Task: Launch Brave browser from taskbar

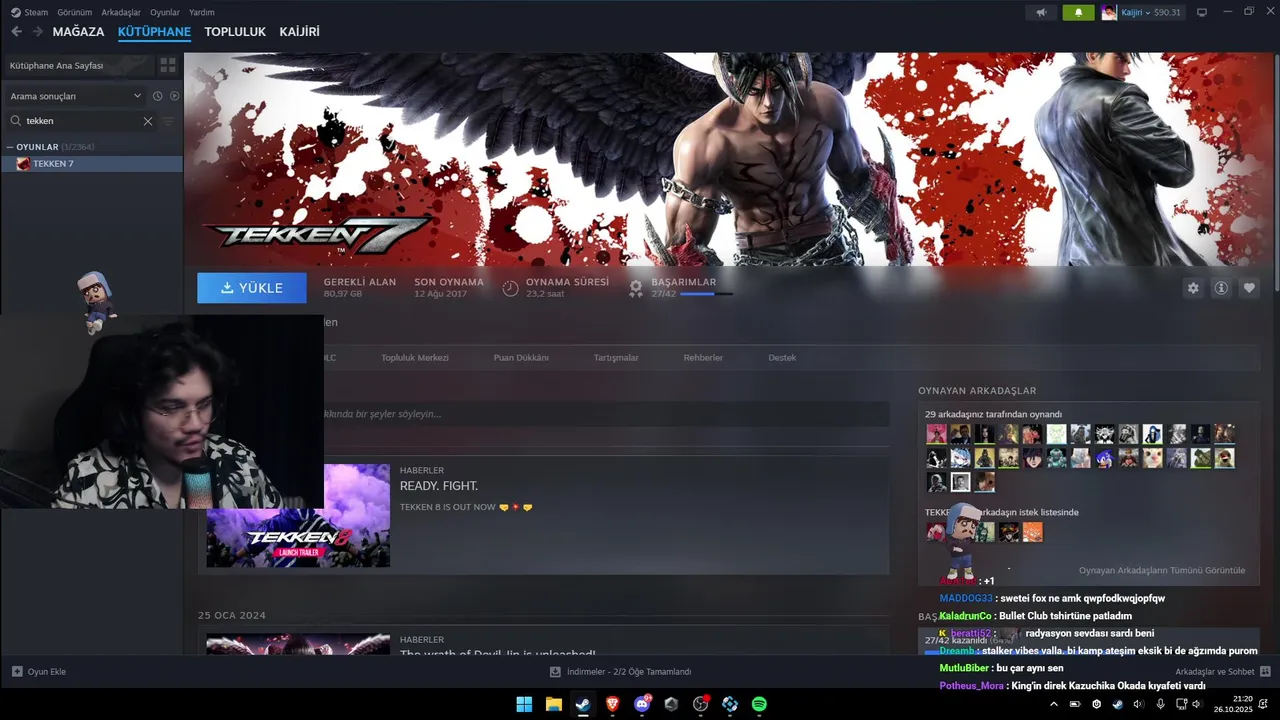Action: click(x=612, y=704)
